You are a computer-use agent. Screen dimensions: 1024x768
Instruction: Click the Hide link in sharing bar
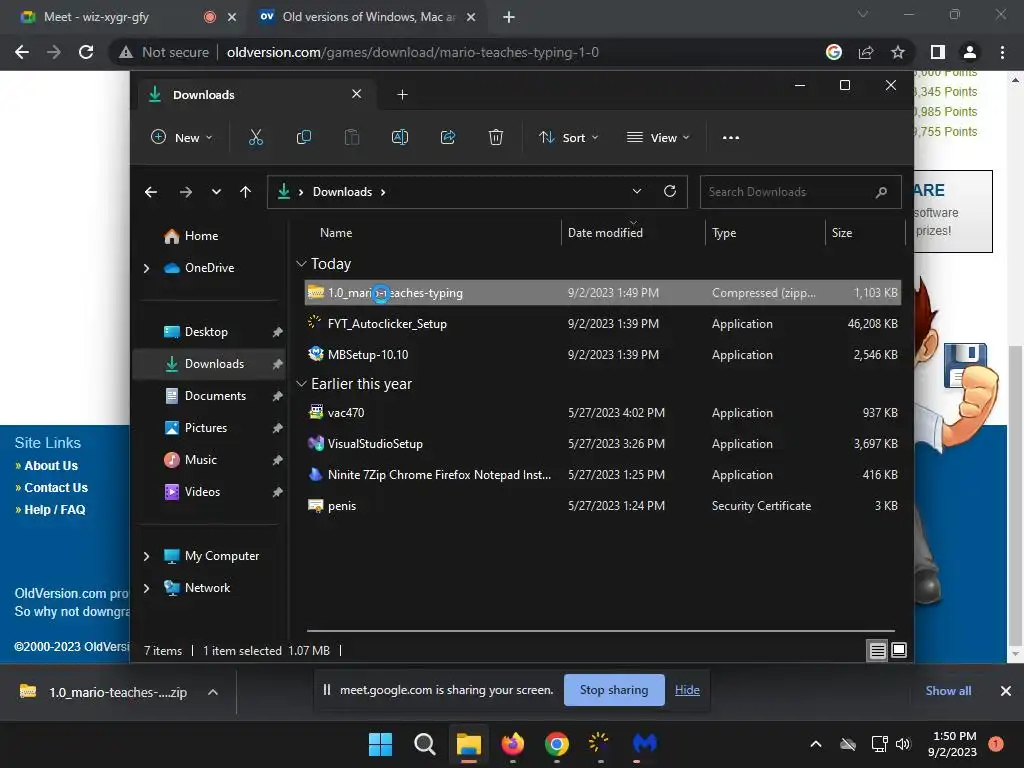687,690
